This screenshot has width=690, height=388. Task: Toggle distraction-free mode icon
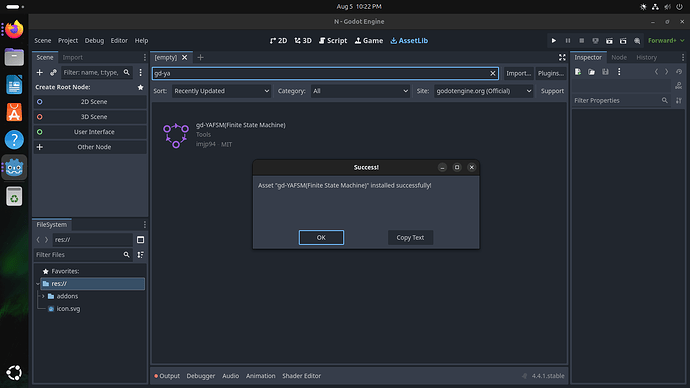click(562, 57)
